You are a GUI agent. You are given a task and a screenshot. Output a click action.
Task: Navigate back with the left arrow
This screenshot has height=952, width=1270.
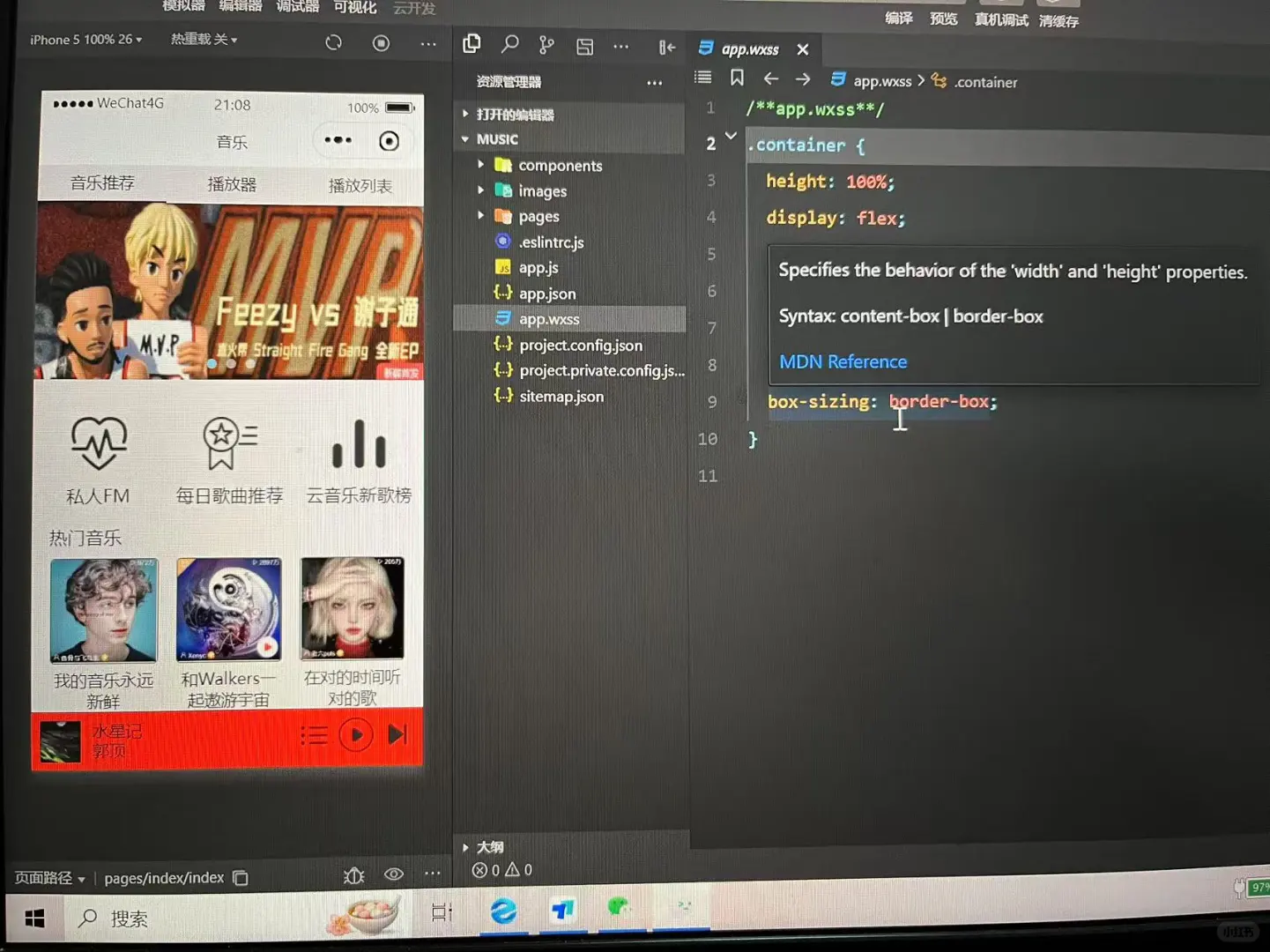pos(771,79)
